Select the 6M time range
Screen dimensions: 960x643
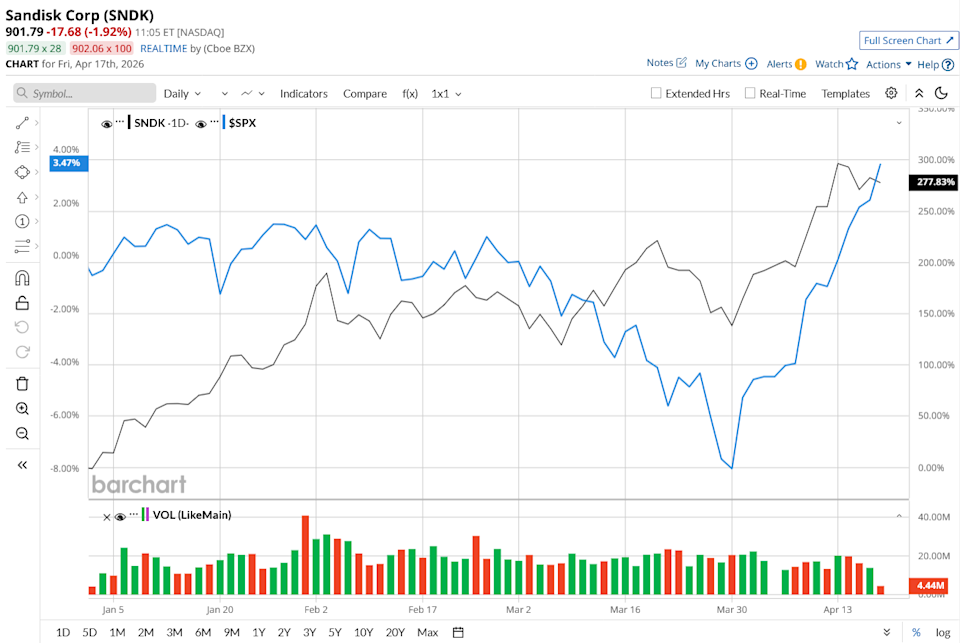pos(203,632)
